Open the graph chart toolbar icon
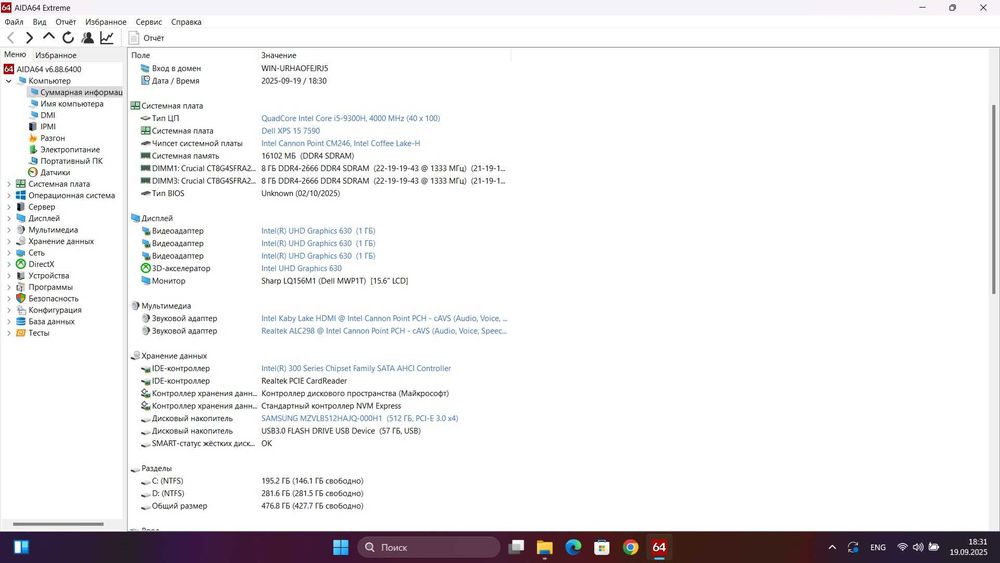1000x563 pixels. point(107,38)
